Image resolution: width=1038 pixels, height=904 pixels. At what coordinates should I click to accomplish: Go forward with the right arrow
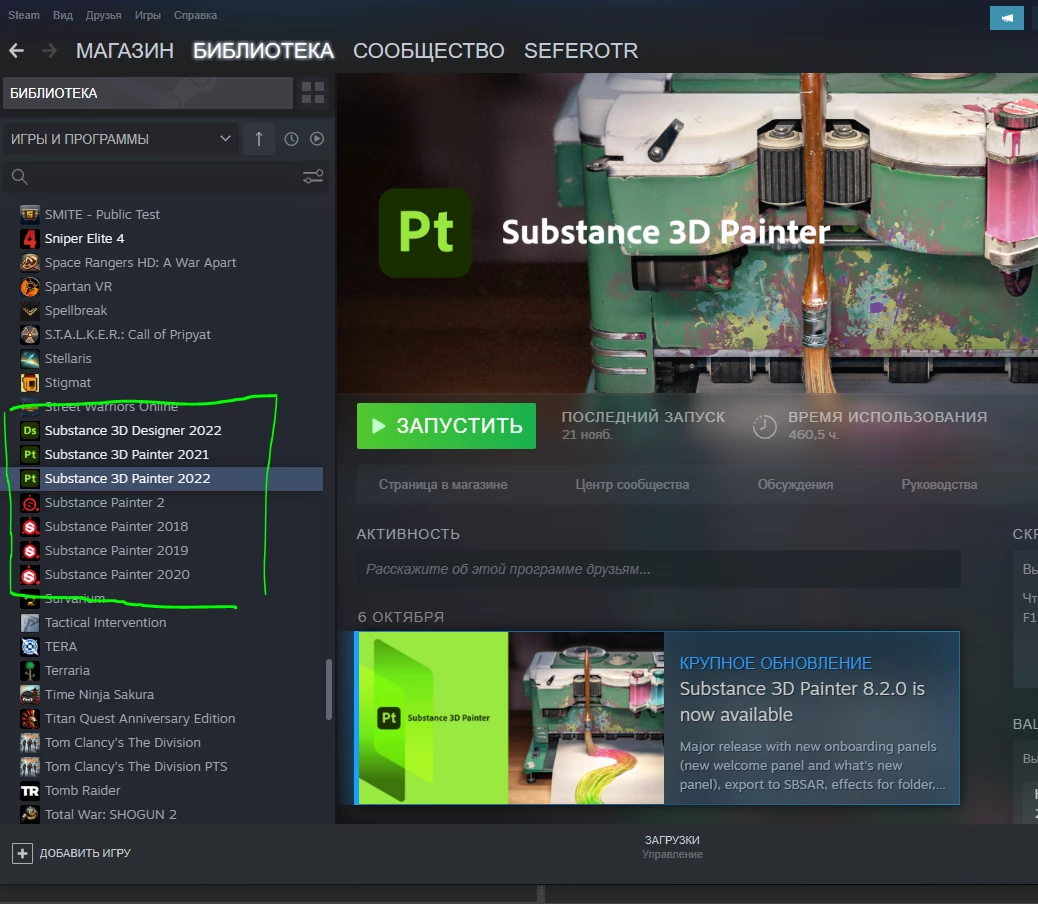point(50,50)
